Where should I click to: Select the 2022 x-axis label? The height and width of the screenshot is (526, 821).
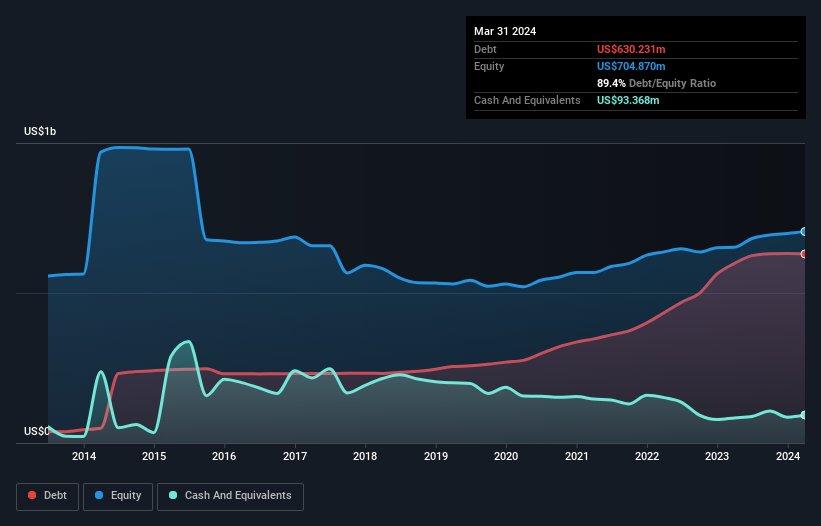coord(647,456)
